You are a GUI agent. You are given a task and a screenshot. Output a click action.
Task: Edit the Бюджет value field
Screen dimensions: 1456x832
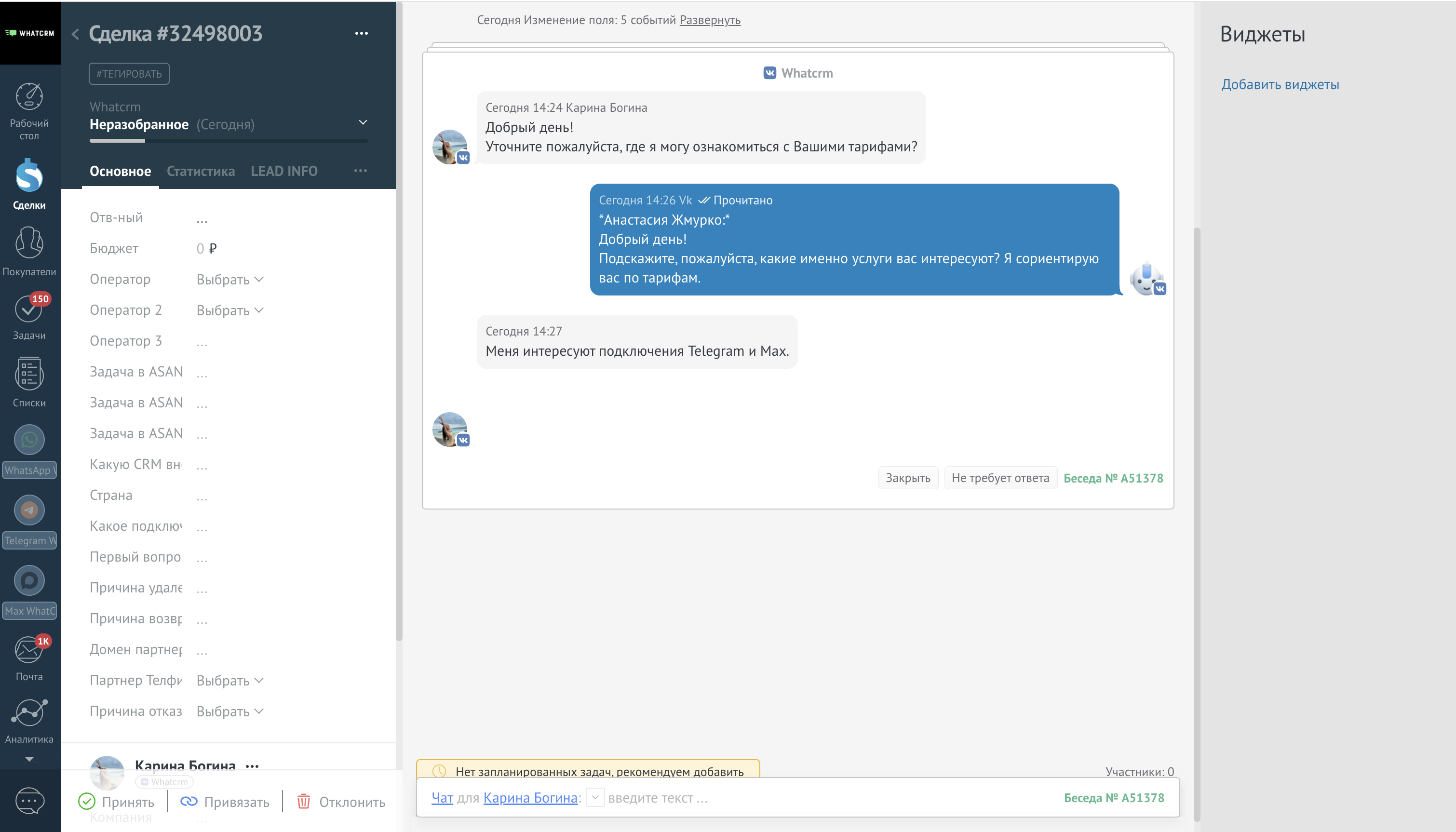click(206, 249)
